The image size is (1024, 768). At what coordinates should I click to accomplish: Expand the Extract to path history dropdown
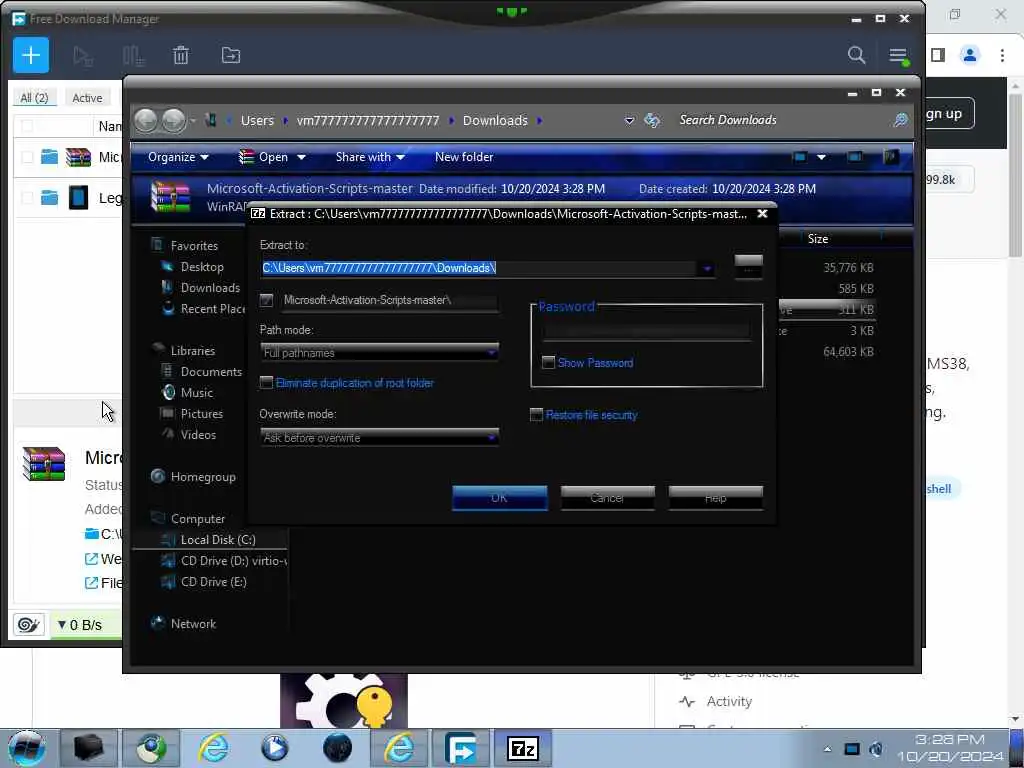[x=707, y=268]
